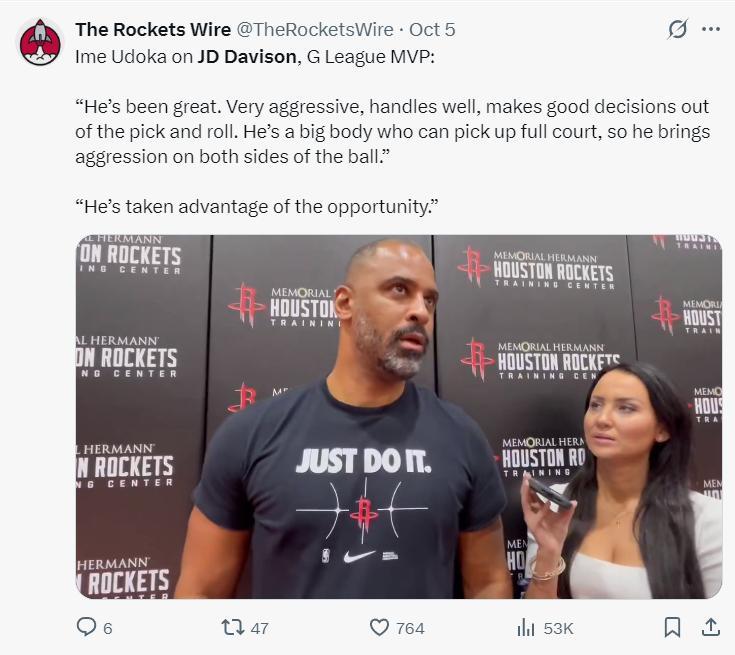Click the 47 reposts count

[259, 628]
